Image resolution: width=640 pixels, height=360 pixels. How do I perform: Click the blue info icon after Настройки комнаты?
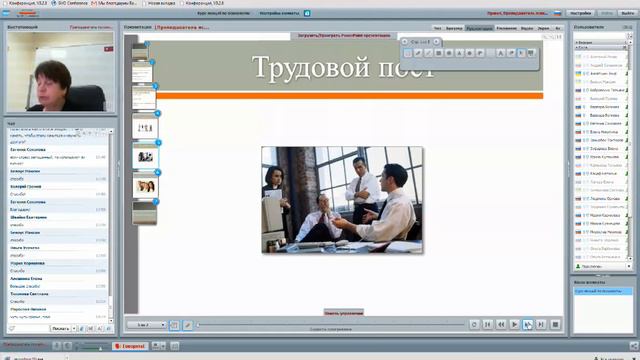[307, 13]
